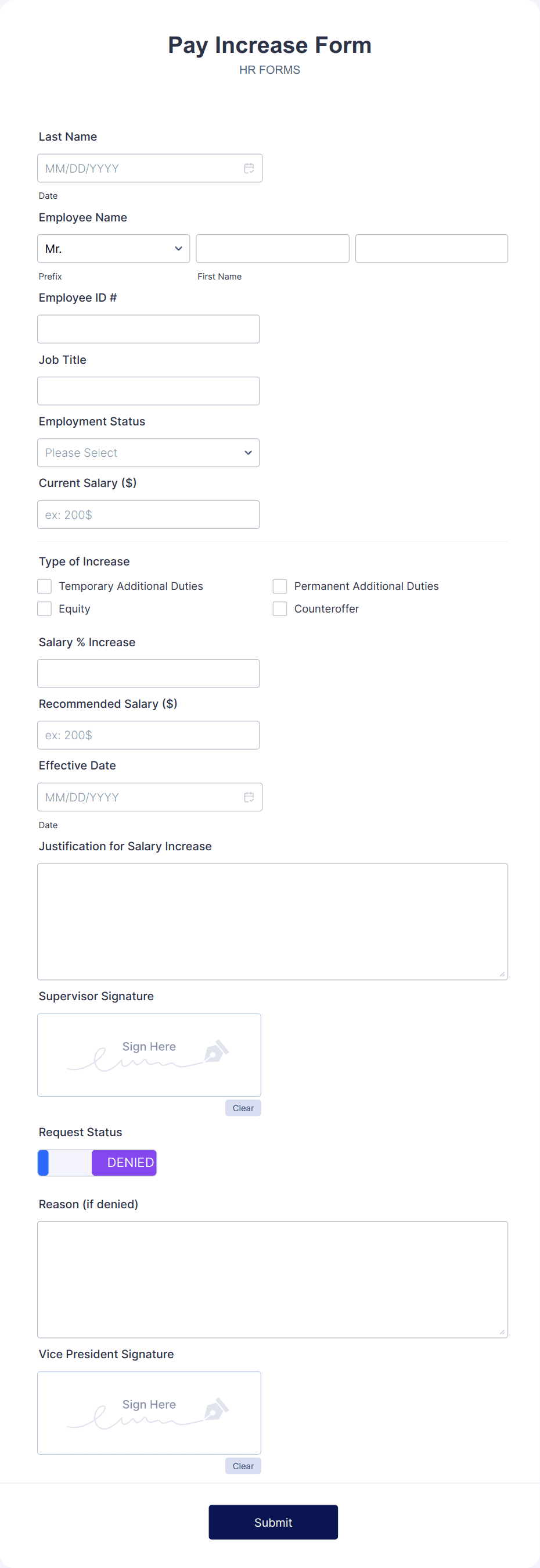Click the dropdown chevron on the Prefix selector
This screenshot has width=540, height=1568.
pos(178,248)
